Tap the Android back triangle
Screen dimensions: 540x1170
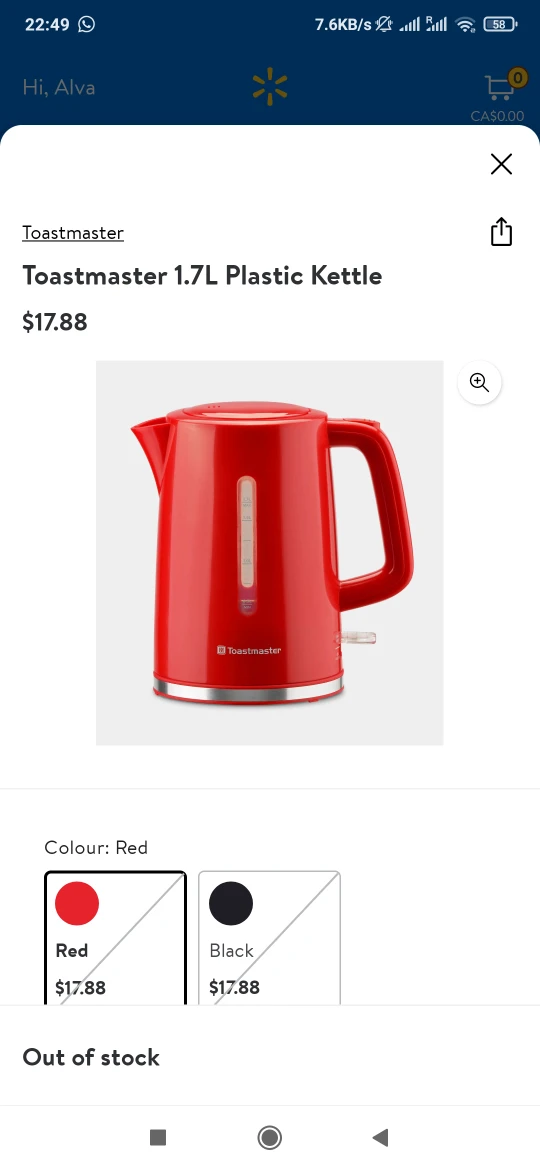pyautogui.click(x=380, y=1137)
